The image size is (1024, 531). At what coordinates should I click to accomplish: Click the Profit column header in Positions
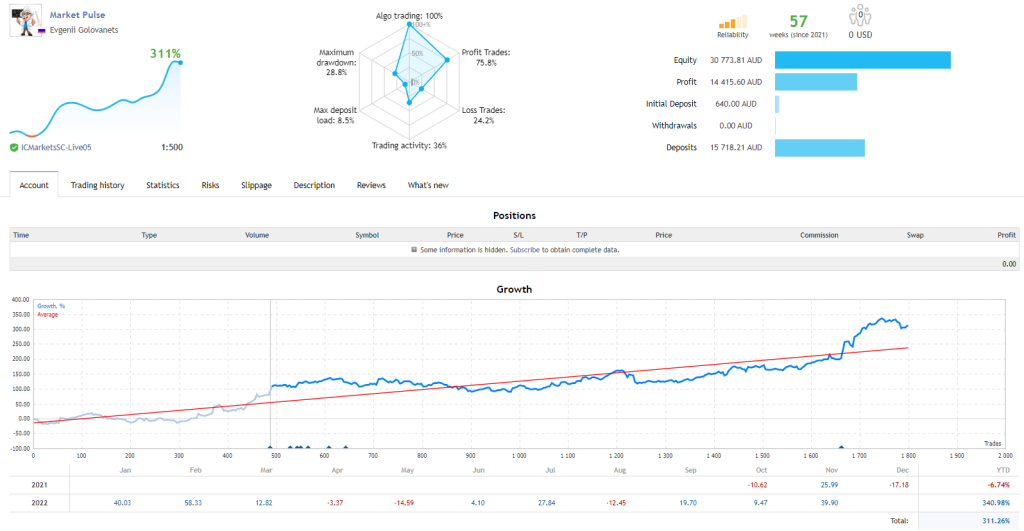[x=1006, y=235]
